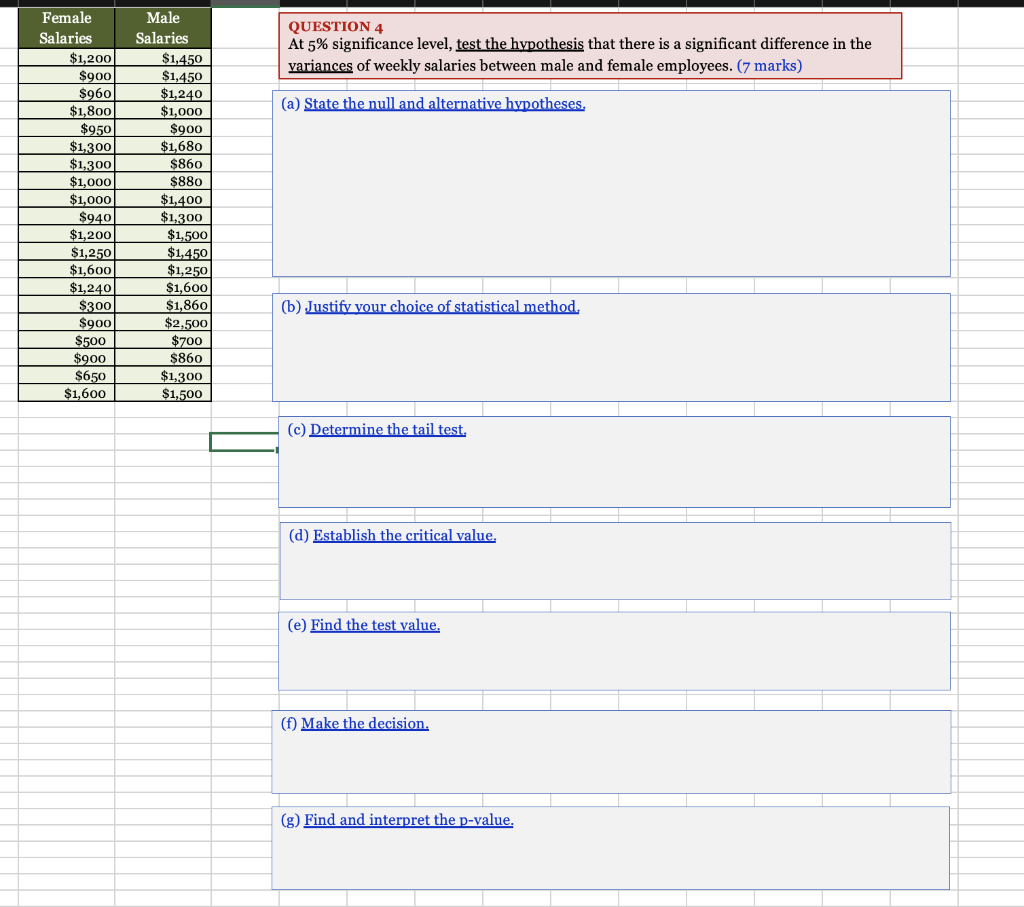Select the Female Salaries header cell
Screen dimensions: 1024x907
click(65, 25)
